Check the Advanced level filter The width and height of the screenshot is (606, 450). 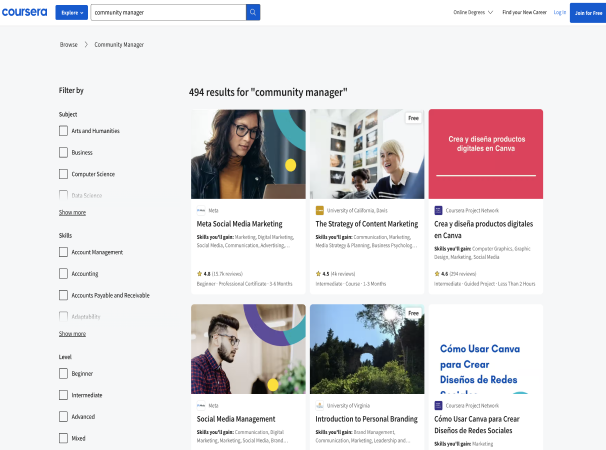point(63,417)
